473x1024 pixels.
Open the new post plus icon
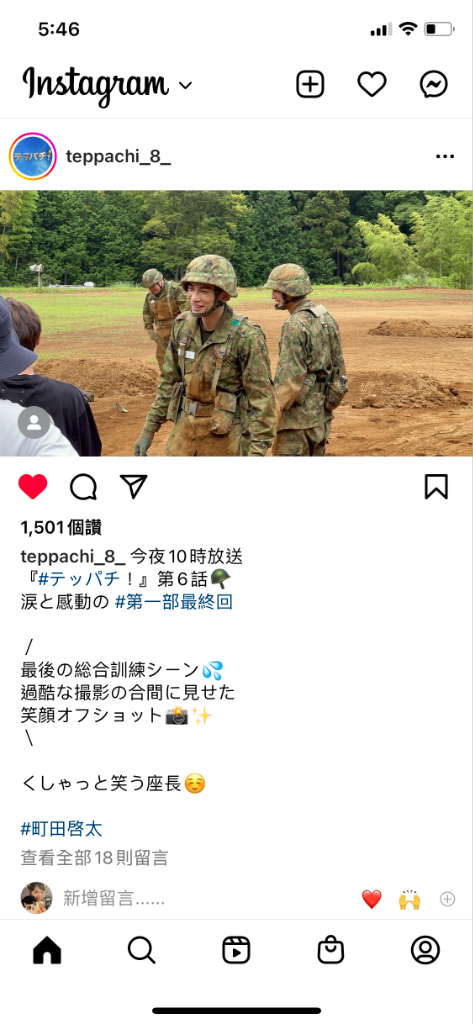(x=310, y=84)
